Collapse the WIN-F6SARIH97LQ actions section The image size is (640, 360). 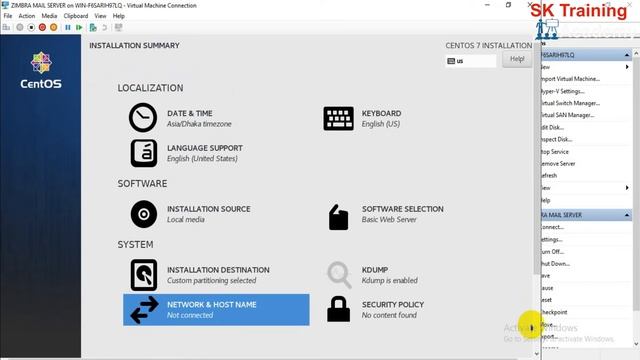tap(627, 55)
